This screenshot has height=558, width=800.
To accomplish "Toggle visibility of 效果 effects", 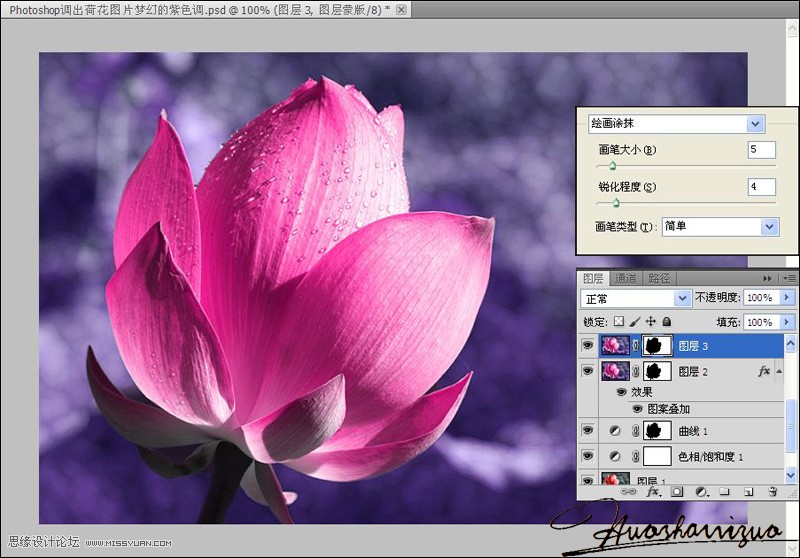I will [621, 392].
